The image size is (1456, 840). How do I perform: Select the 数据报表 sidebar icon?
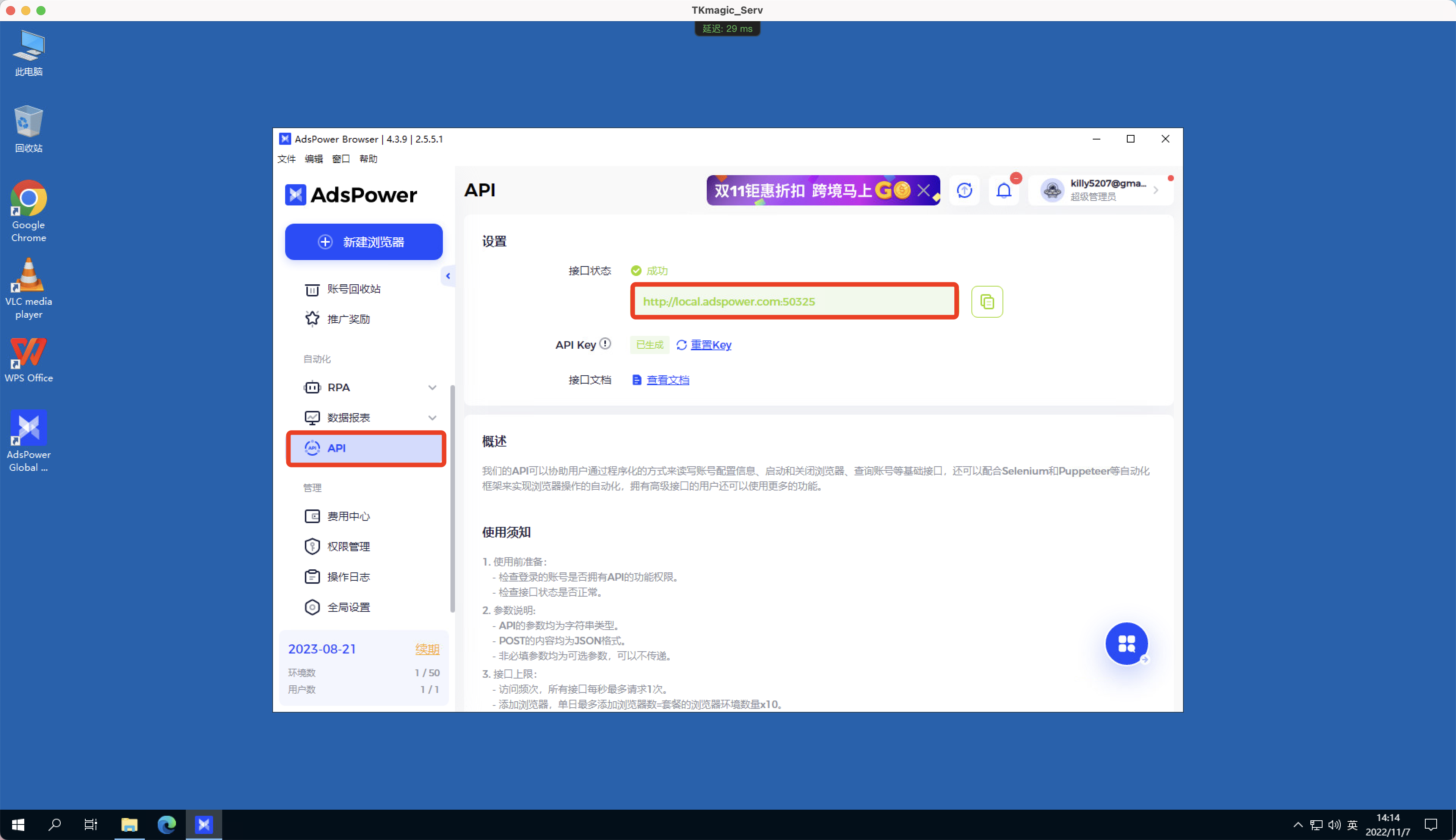click(x=312, y=417)
